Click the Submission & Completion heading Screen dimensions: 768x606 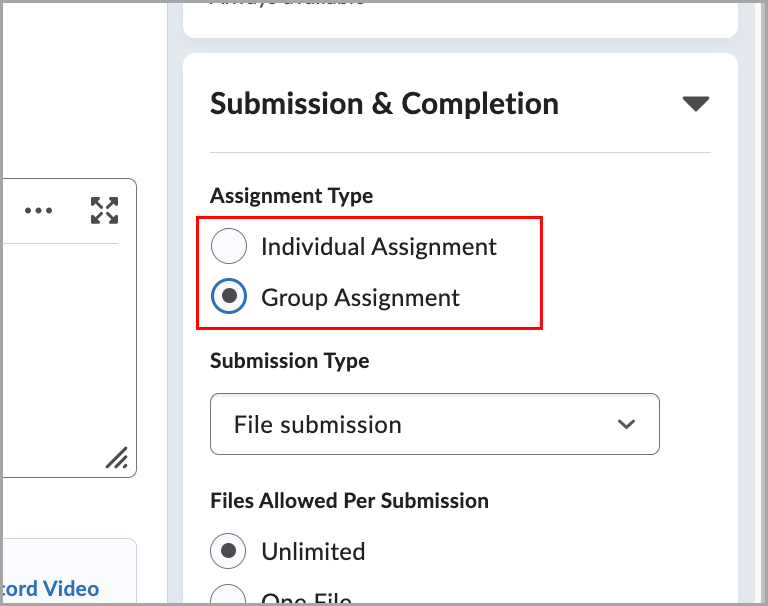pos(384,104)
